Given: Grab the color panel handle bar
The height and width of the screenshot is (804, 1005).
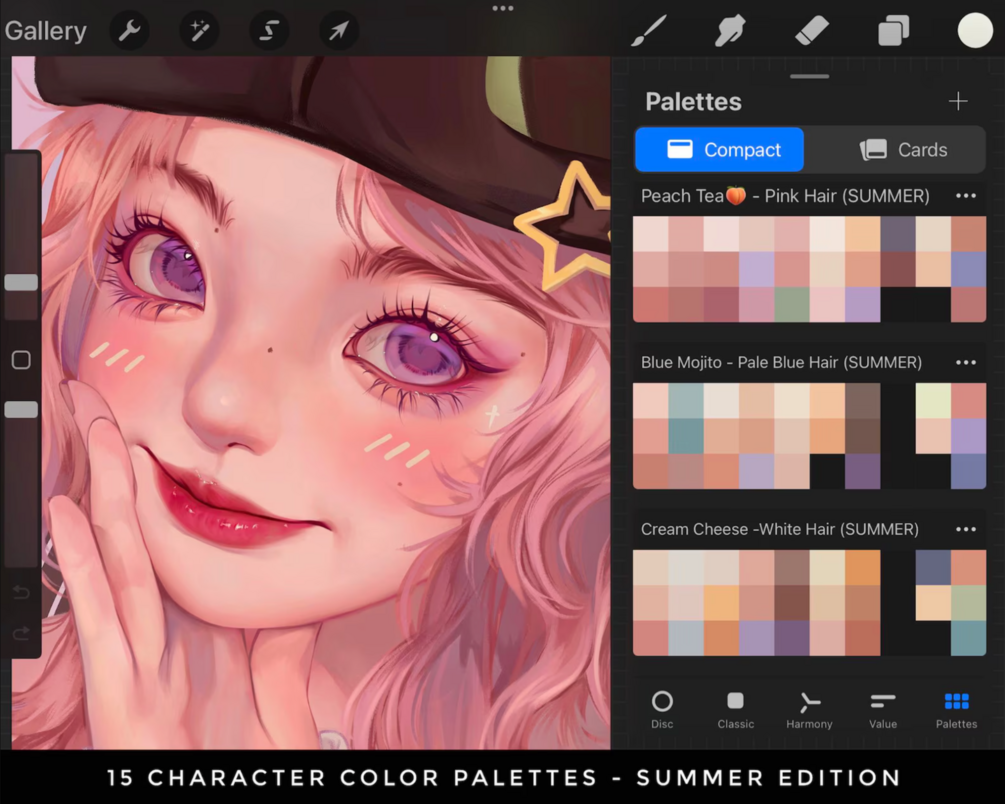Looking at the screenshot, I should pos(810,77).
